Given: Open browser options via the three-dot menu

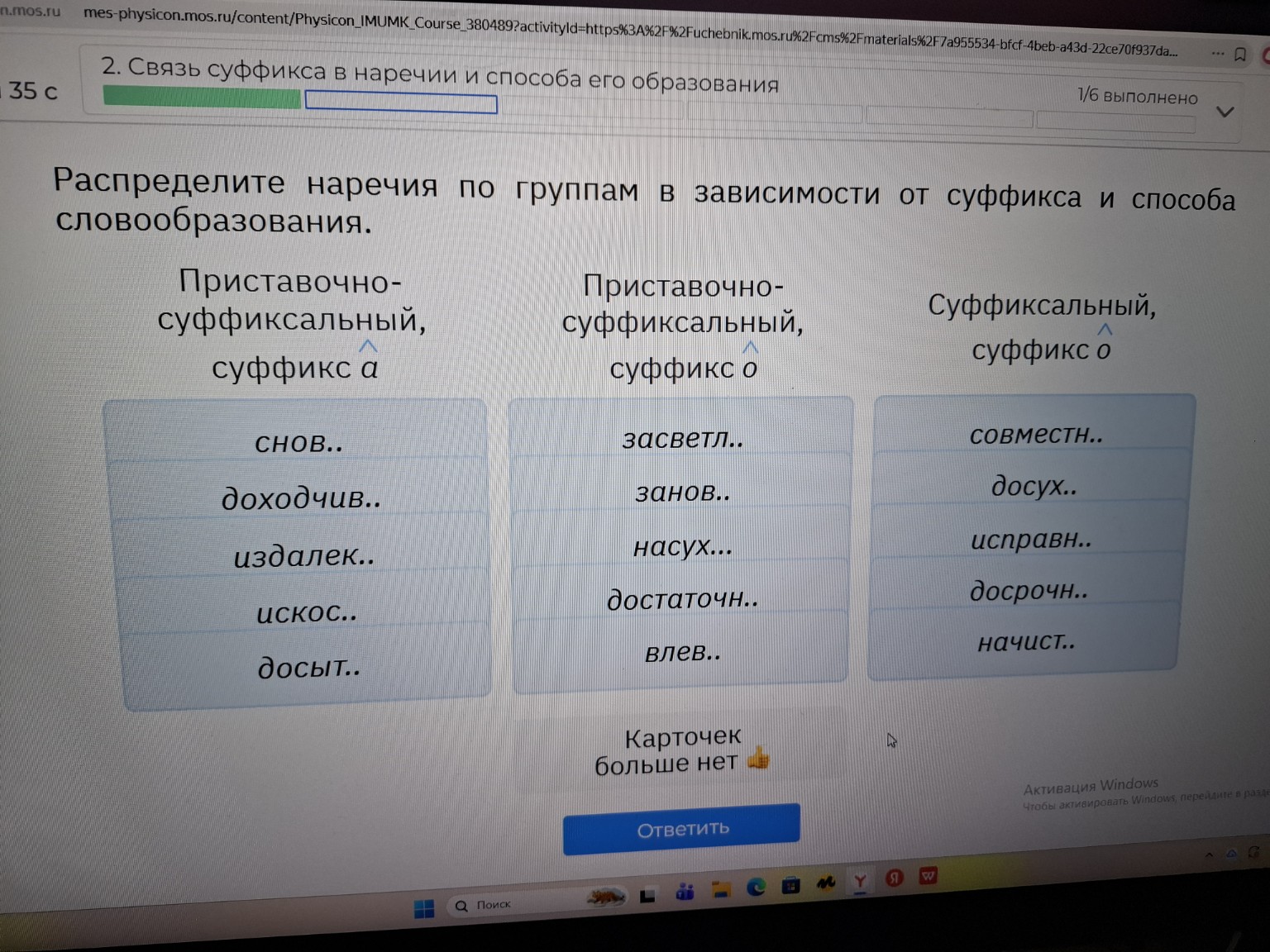Looking at the screenshot, I should point(1218,53).
